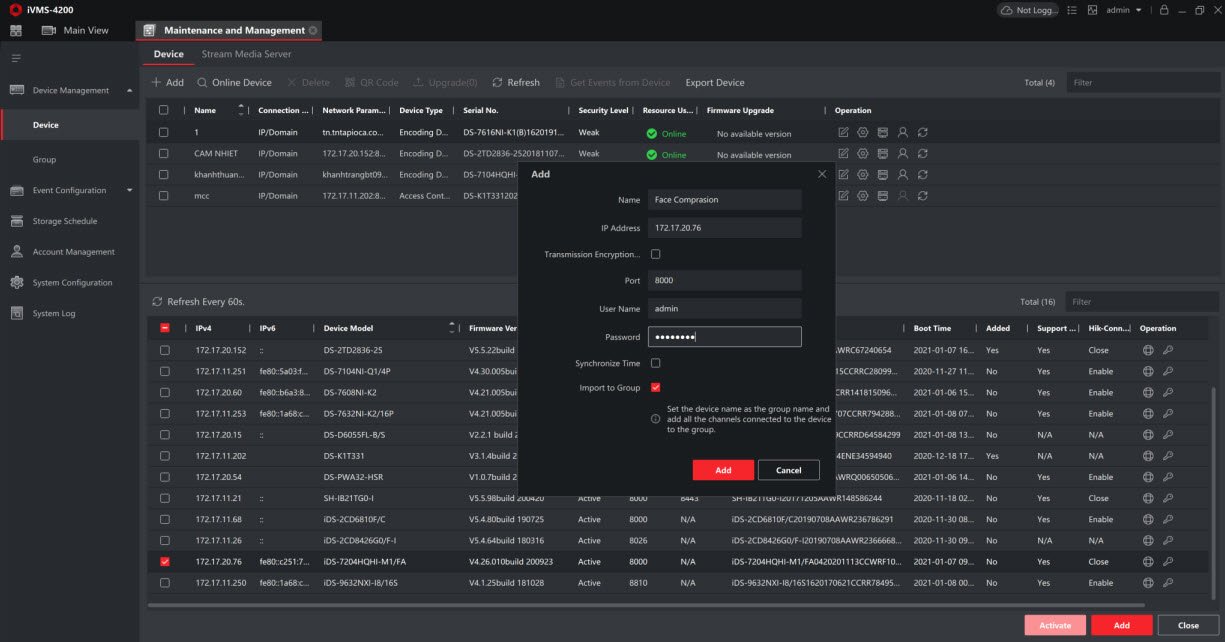The width and height of the screenshot is (1225, 642).
Task: Click the lock icon in title bar
Action: pyautogui.click(x=1163, y=10)
